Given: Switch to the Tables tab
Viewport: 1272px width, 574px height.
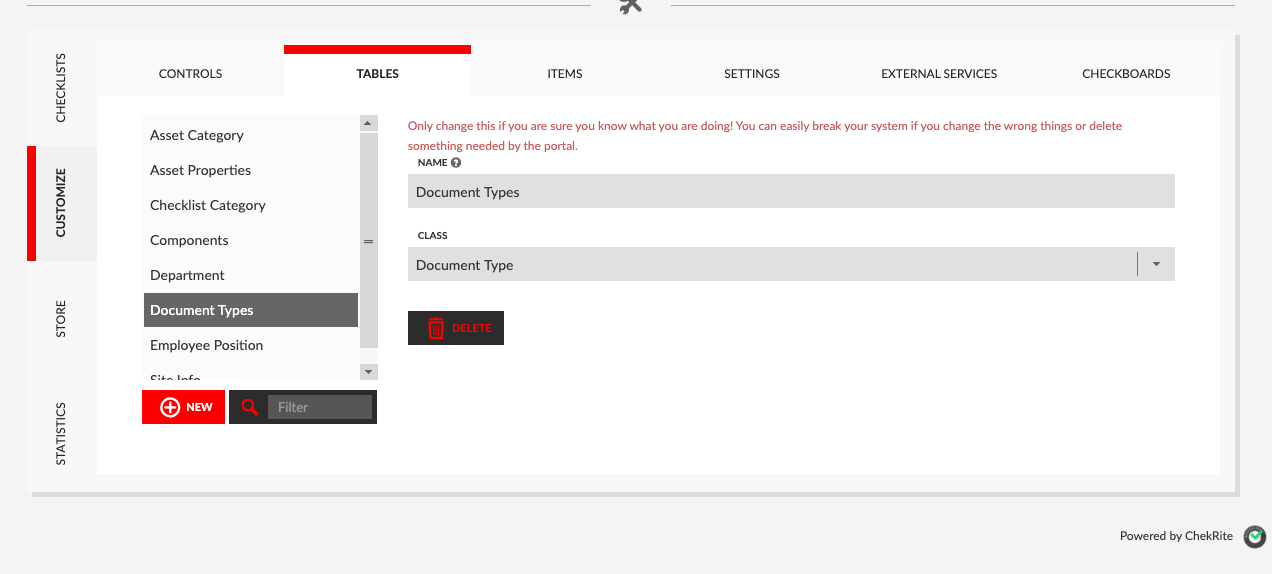Looking at the screenshot, I should coord(377,74).
